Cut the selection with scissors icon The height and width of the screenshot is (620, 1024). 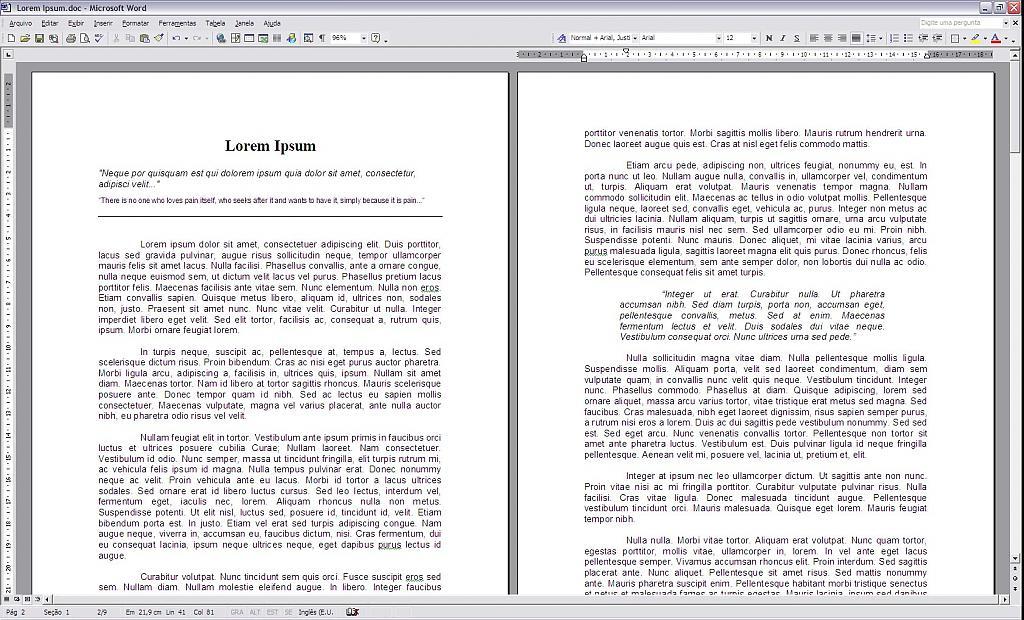(x=116, y=39)
